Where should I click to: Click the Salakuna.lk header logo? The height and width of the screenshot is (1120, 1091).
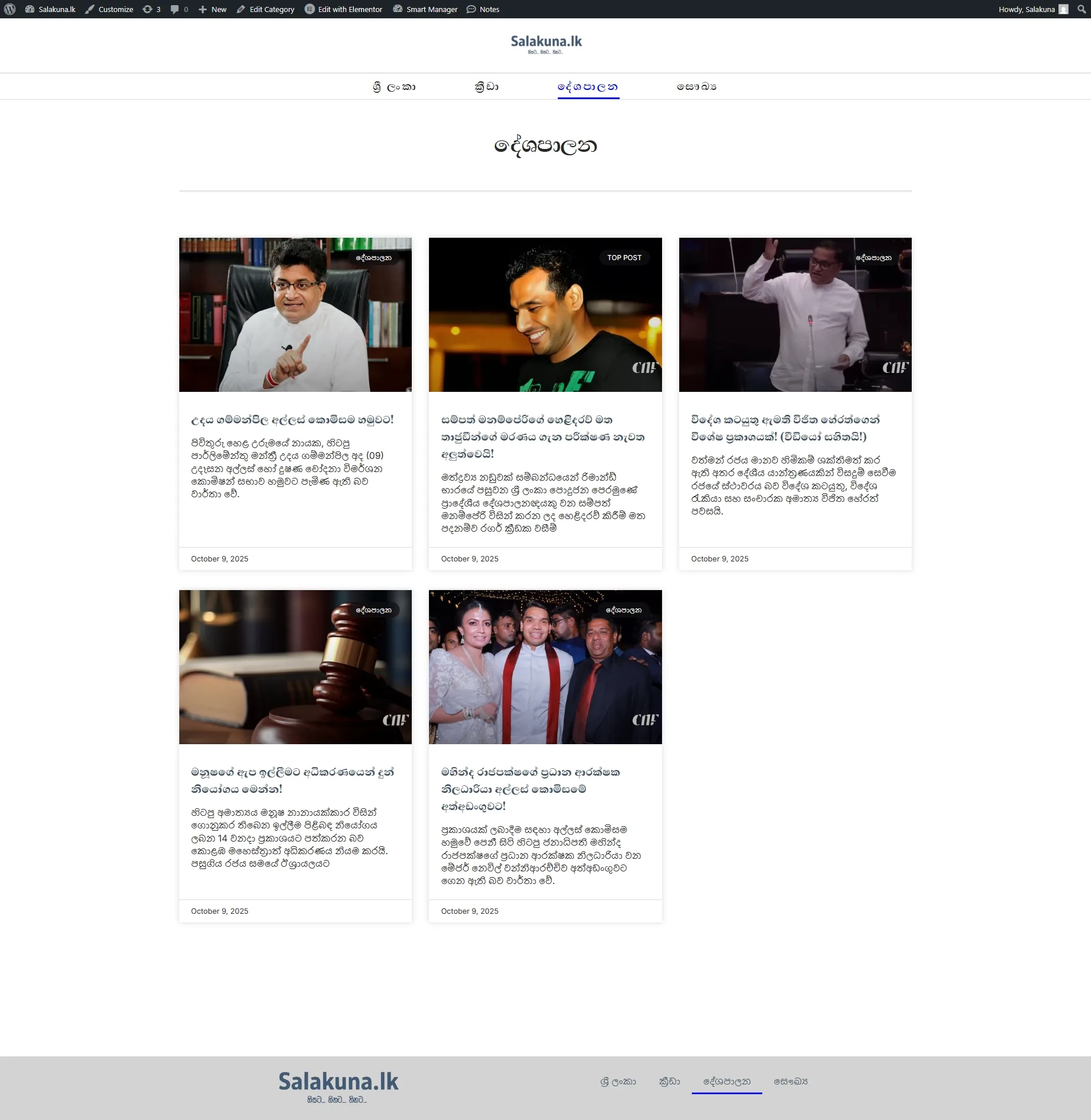pos(545,41)
